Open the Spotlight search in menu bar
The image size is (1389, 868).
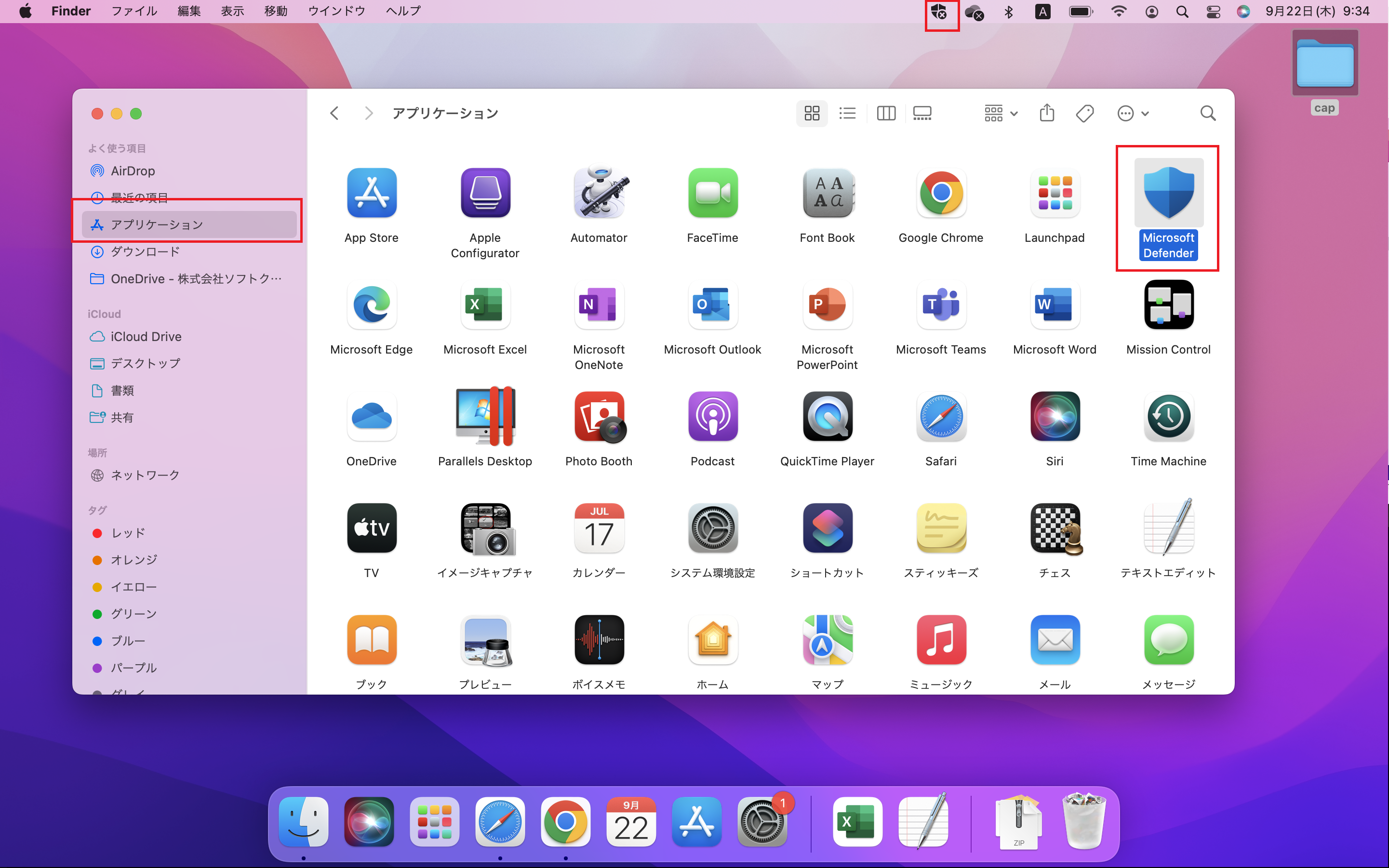point(1182,12)
